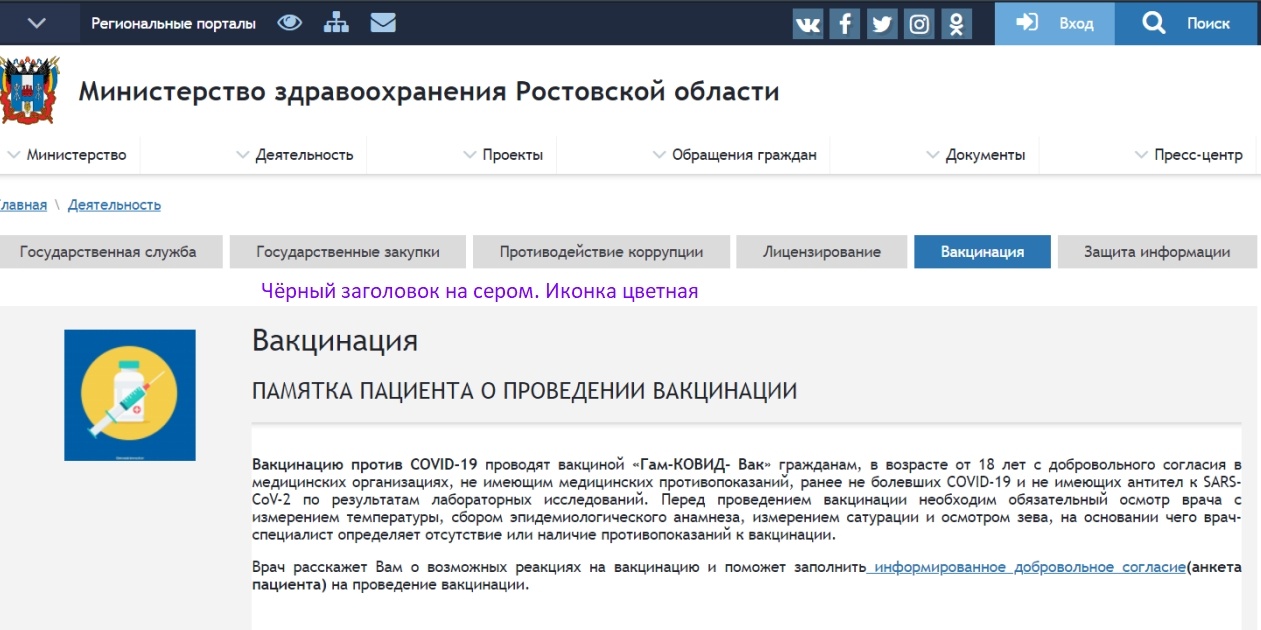Open the sitemap icon in top bar
Viewport: 1261px width, 630px height.
coord(336,22)
